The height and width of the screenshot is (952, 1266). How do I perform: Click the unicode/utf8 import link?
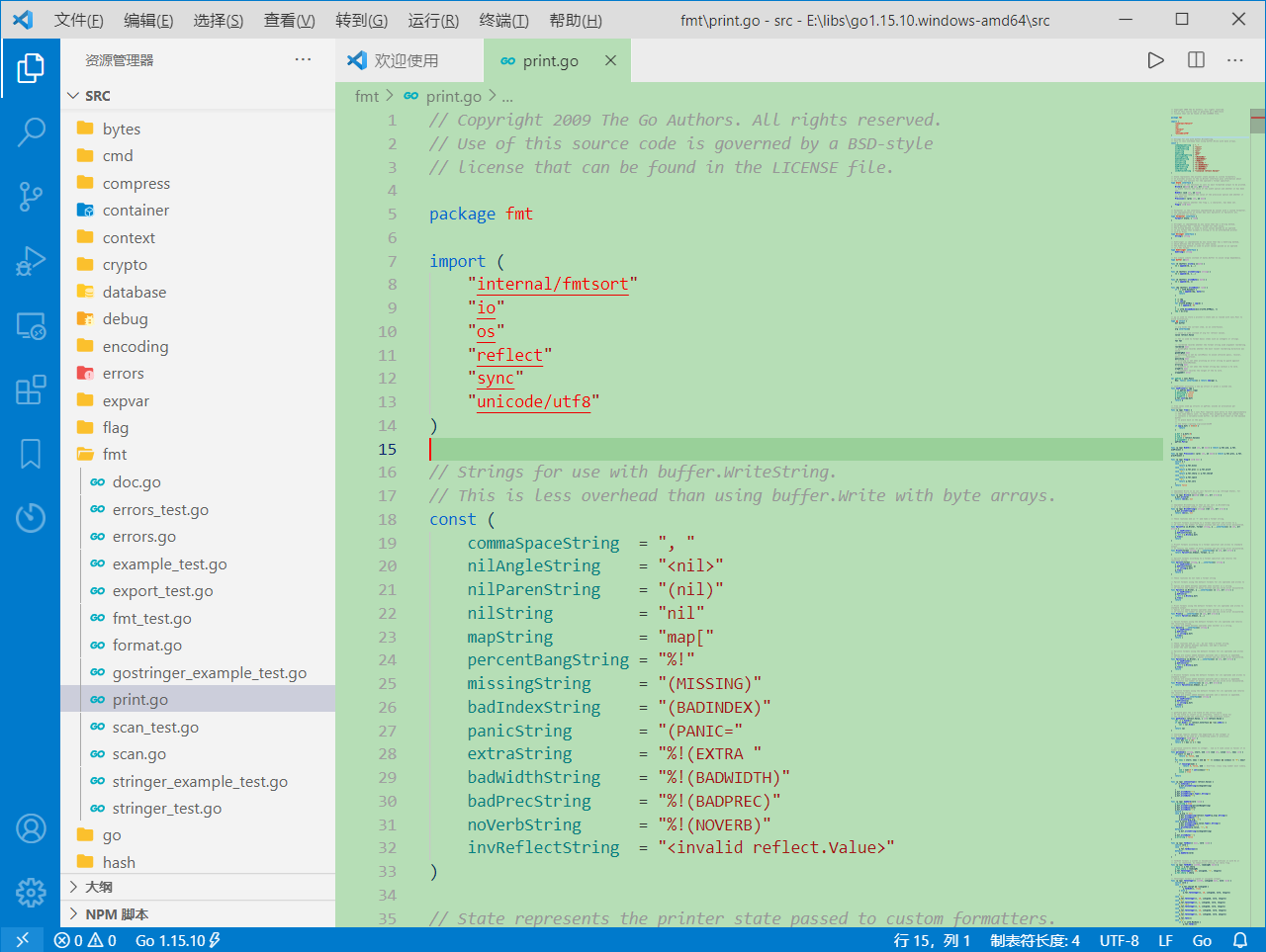(534, 402)
